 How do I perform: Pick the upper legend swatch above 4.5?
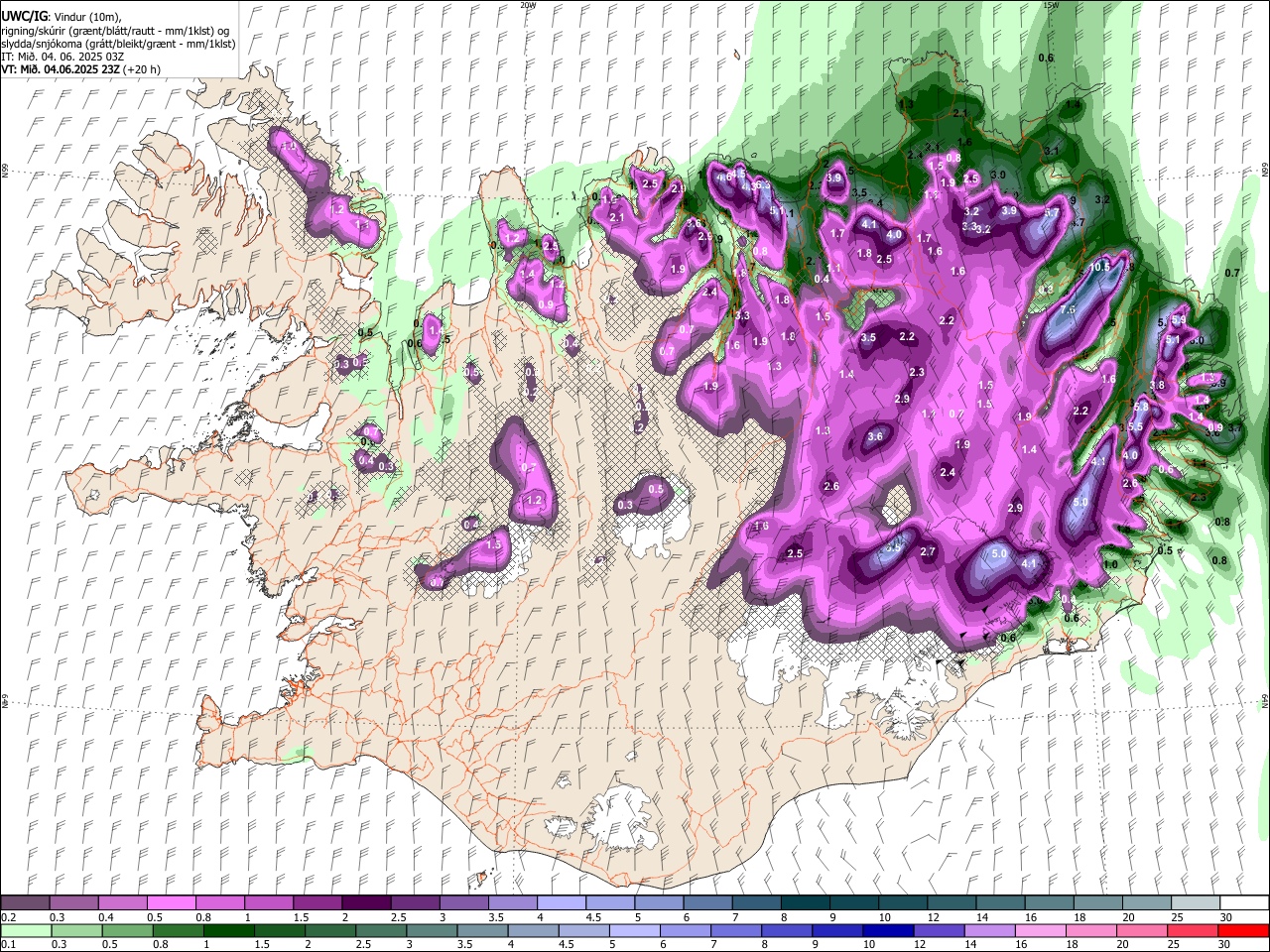[x=608, y=903]
